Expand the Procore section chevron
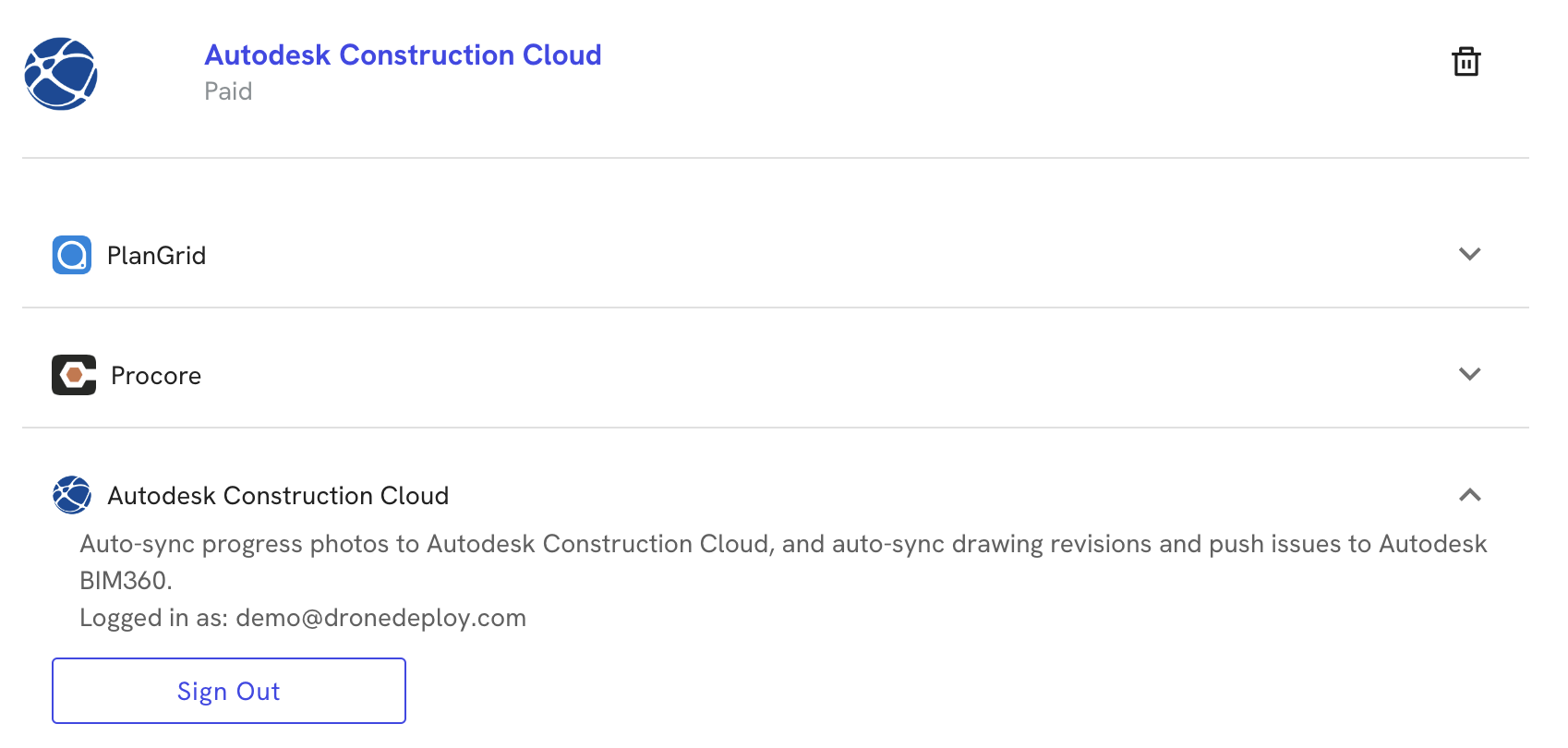 (x=1469, y=374)
